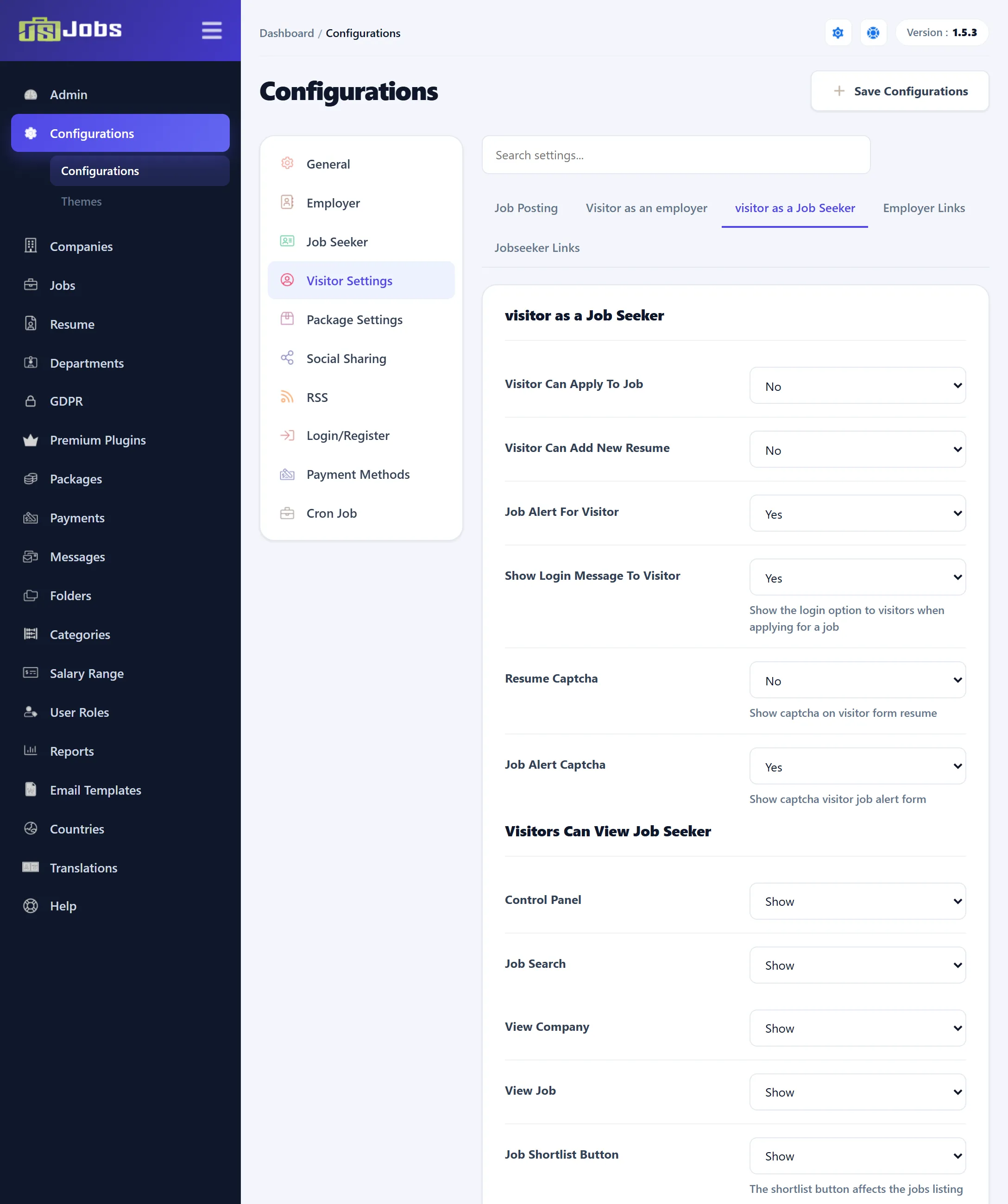This screenshot has height=1204, width=1008.
Task: Open General configuration section
Action: click(x=361, y=164)
